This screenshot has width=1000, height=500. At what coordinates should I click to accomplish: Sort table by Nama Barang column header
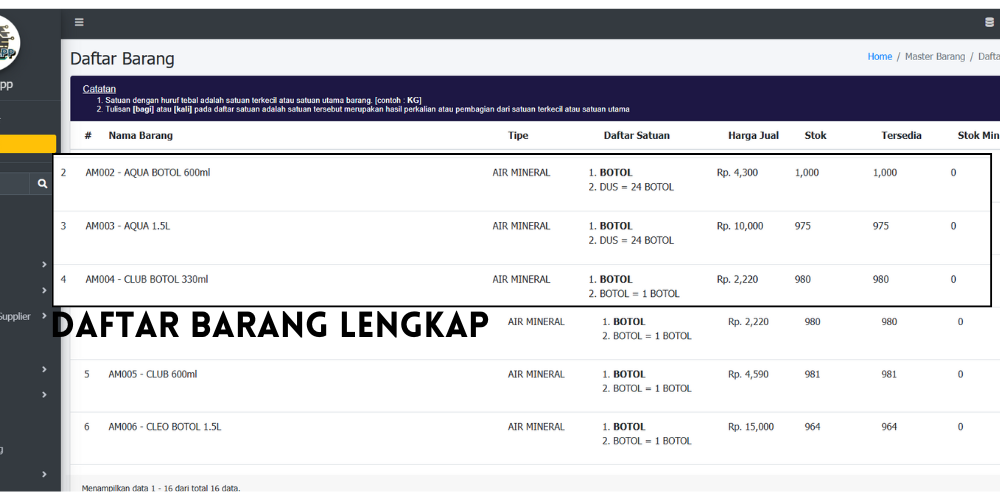(x=140, y=135)
